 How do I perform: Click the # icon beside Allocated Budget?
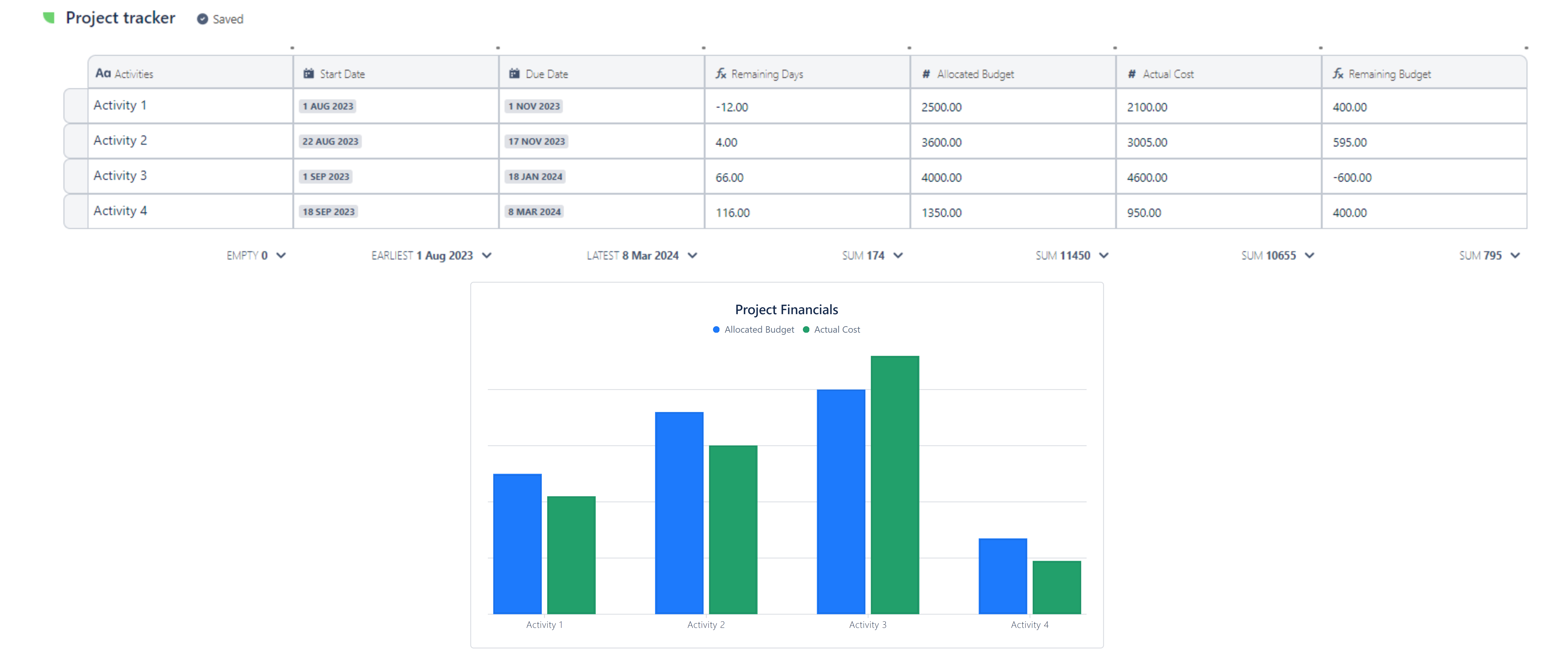(926, 74)
